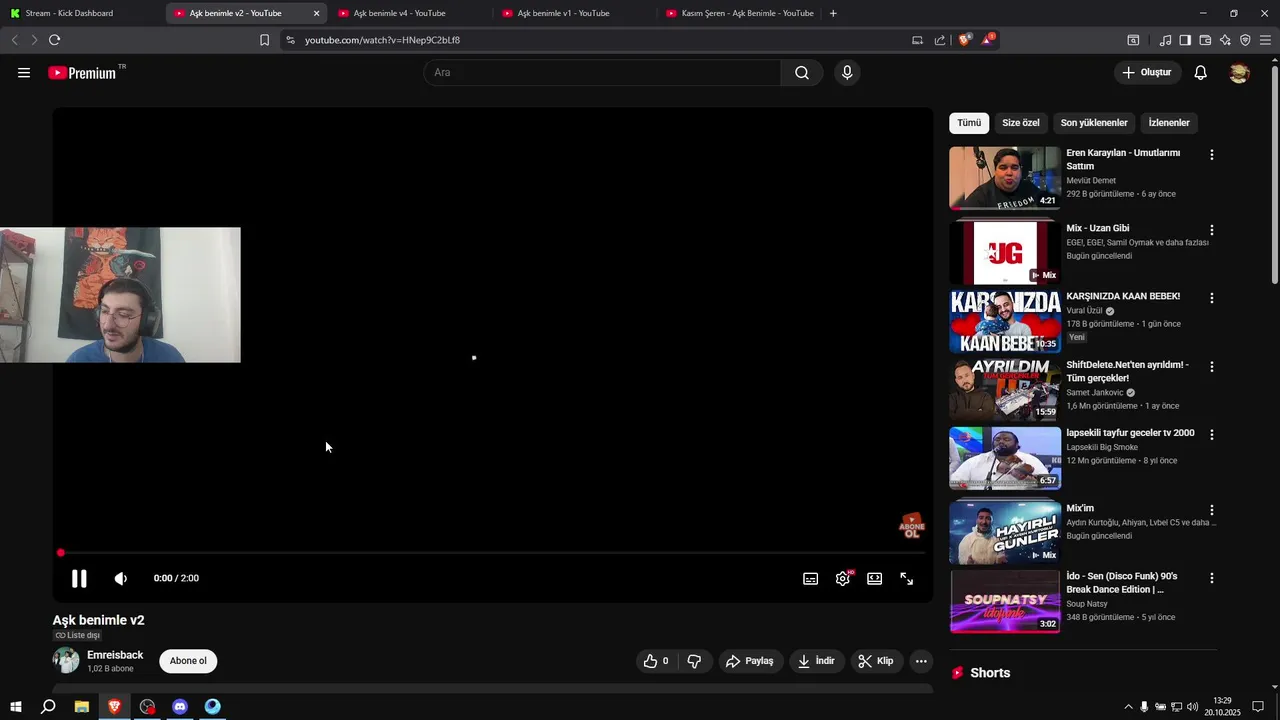Viewport: 1280px width, 720px height.
Task: Enter fullscreen mode in player
Action: pyautogui.click(x=907, y=578)
